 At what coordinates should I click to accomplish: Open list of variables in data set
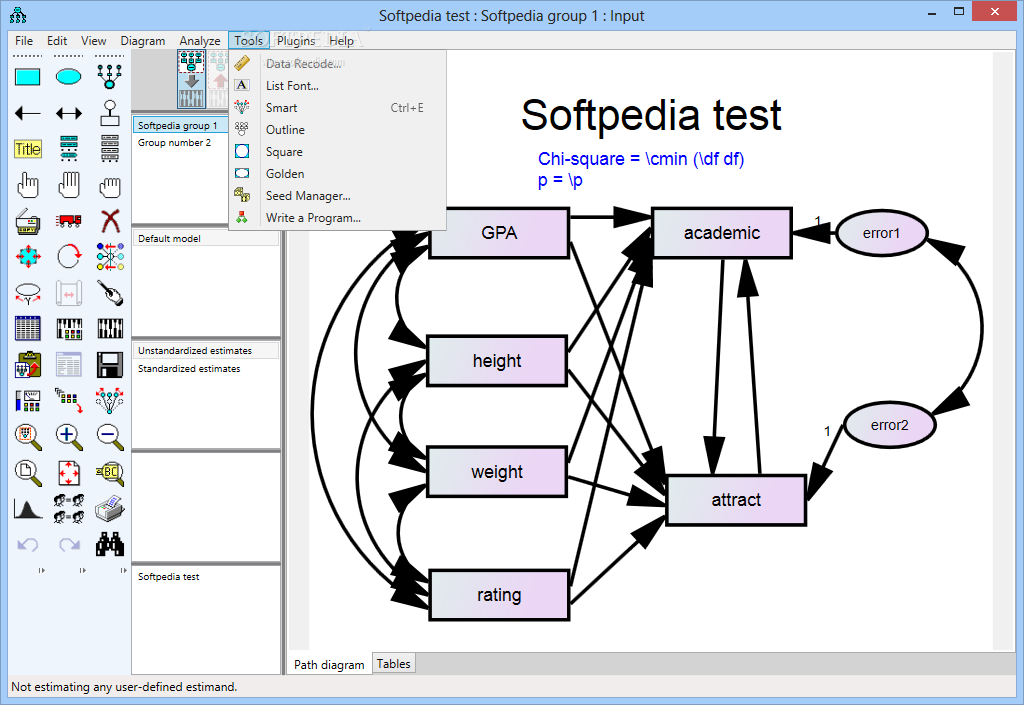(x=110, y=149)
